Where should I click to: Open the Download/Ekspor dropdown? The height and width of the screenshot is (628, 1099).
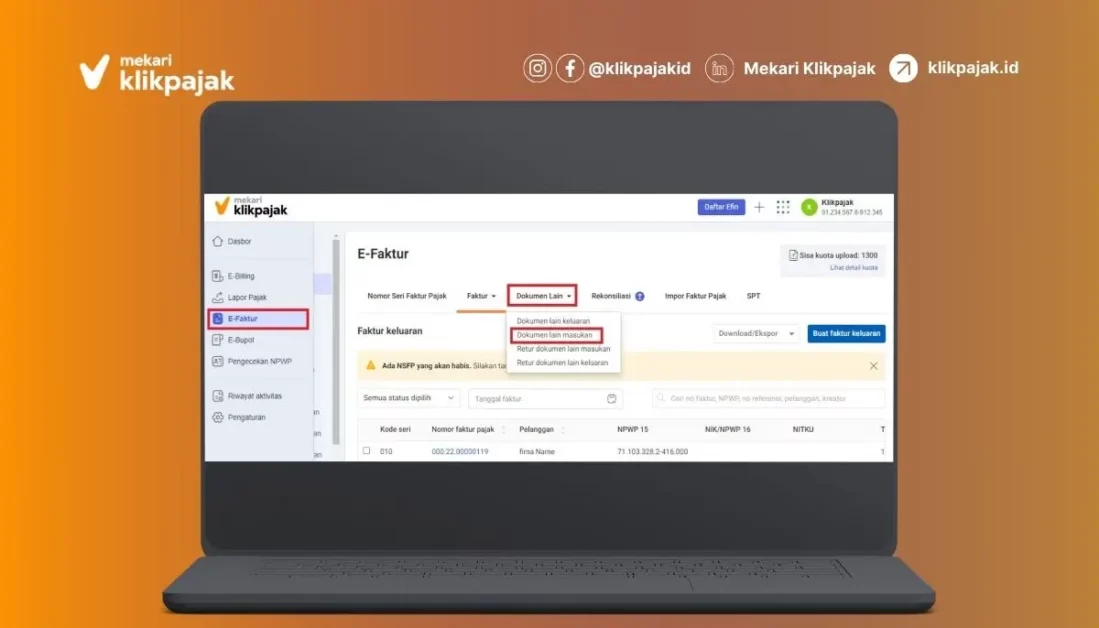coord(756,334)
